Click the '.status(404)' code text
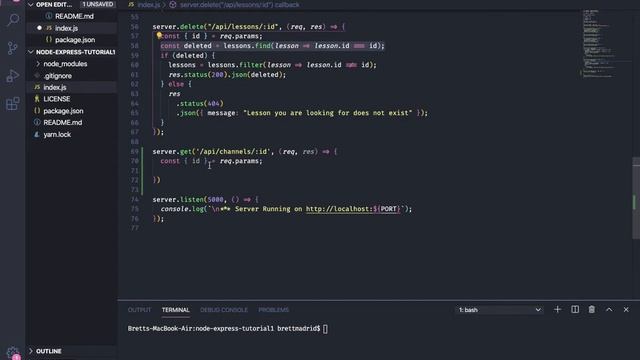This screenshot has width=640, height=360. click(x=200, y=104)
